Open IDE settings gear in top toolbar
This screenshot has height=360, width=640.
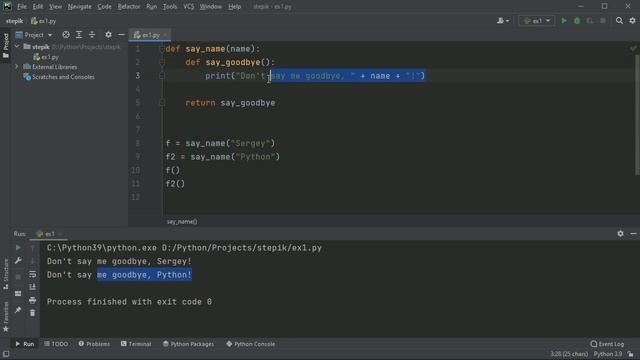(x=632, y=20)
